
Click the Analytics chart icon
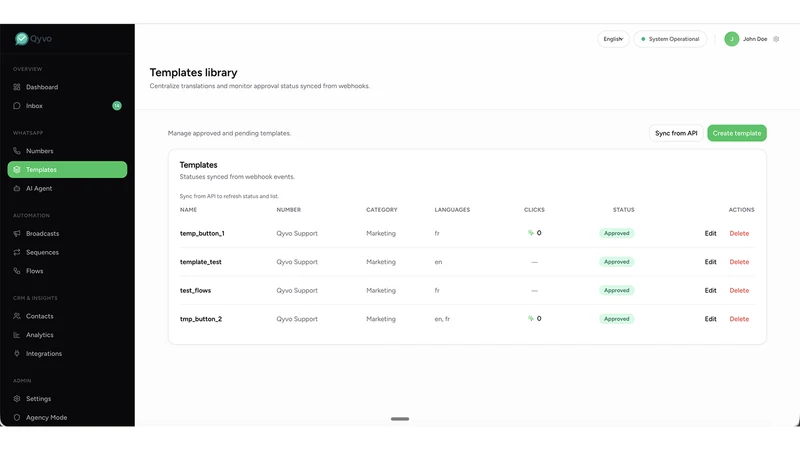[x=17, y=335]
